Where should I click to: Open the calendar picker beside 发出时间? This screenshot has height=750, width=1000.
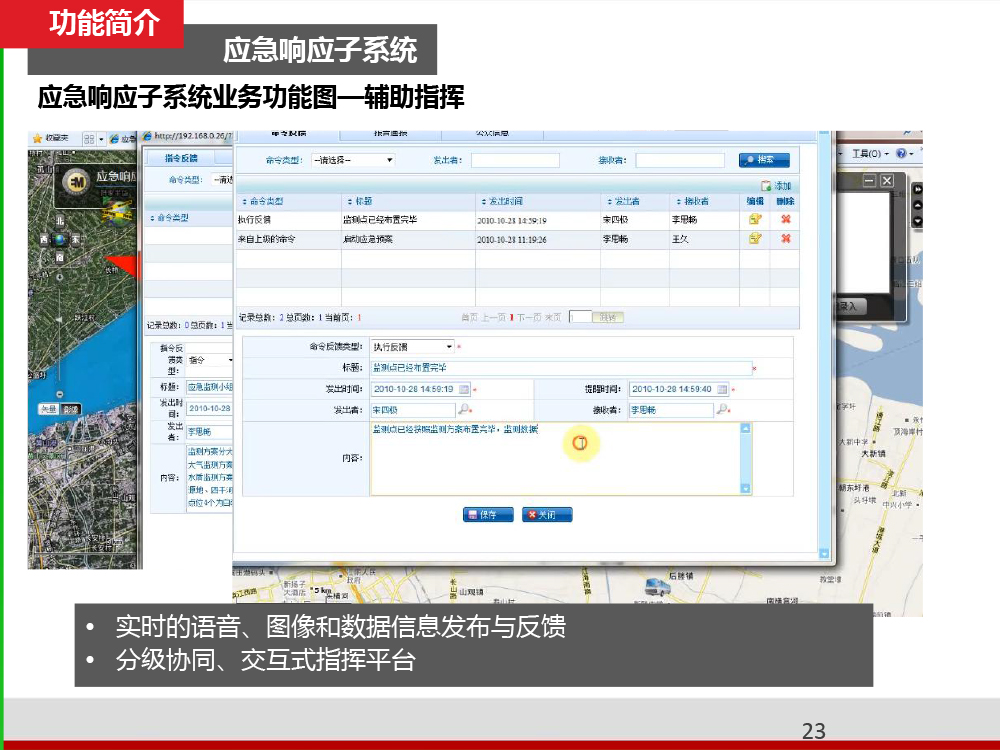[x=464, y=389]
